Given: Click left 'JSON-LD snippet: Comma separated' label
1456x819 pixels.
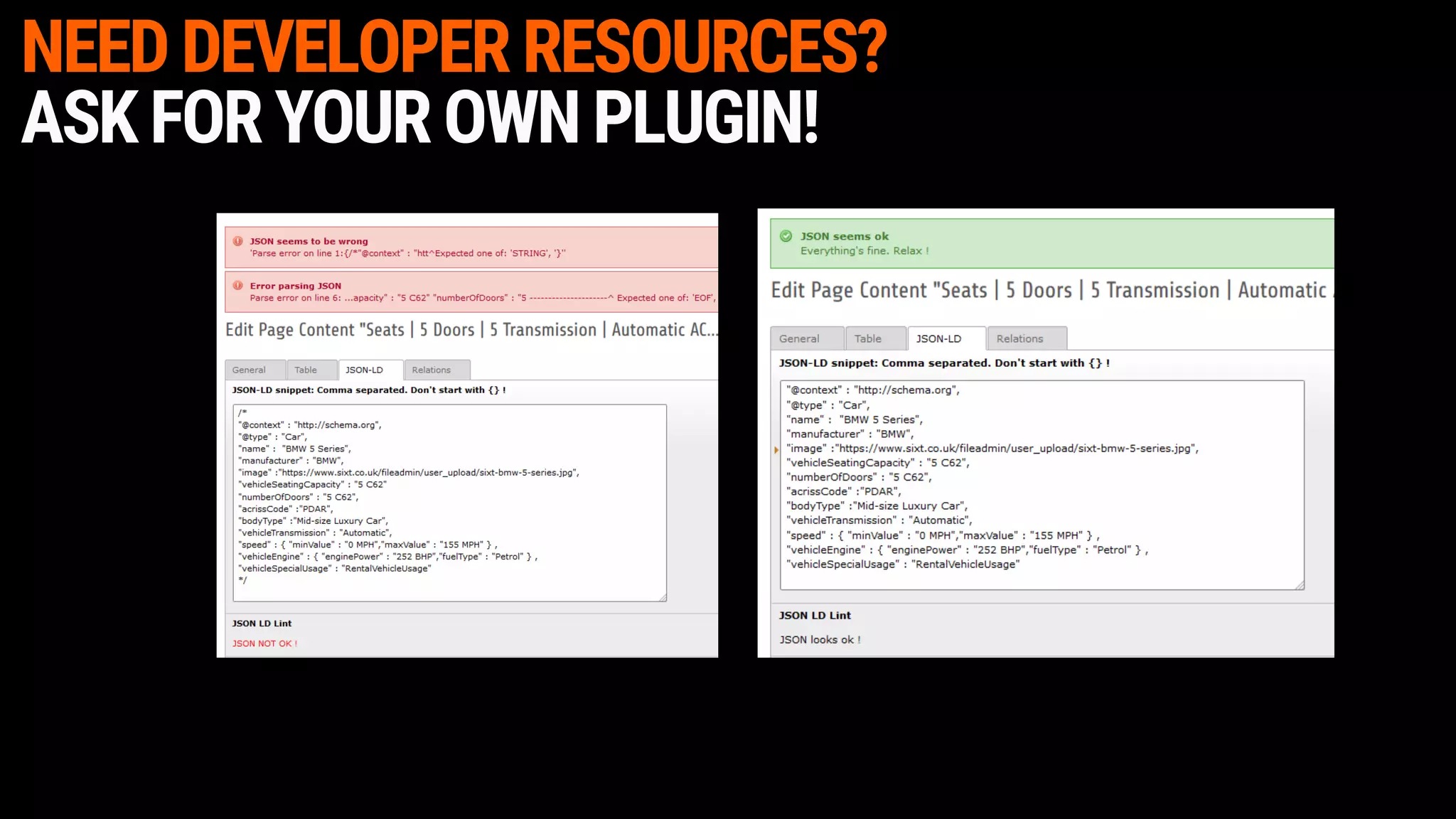Looking at the screenshot, I should (369, 390).
